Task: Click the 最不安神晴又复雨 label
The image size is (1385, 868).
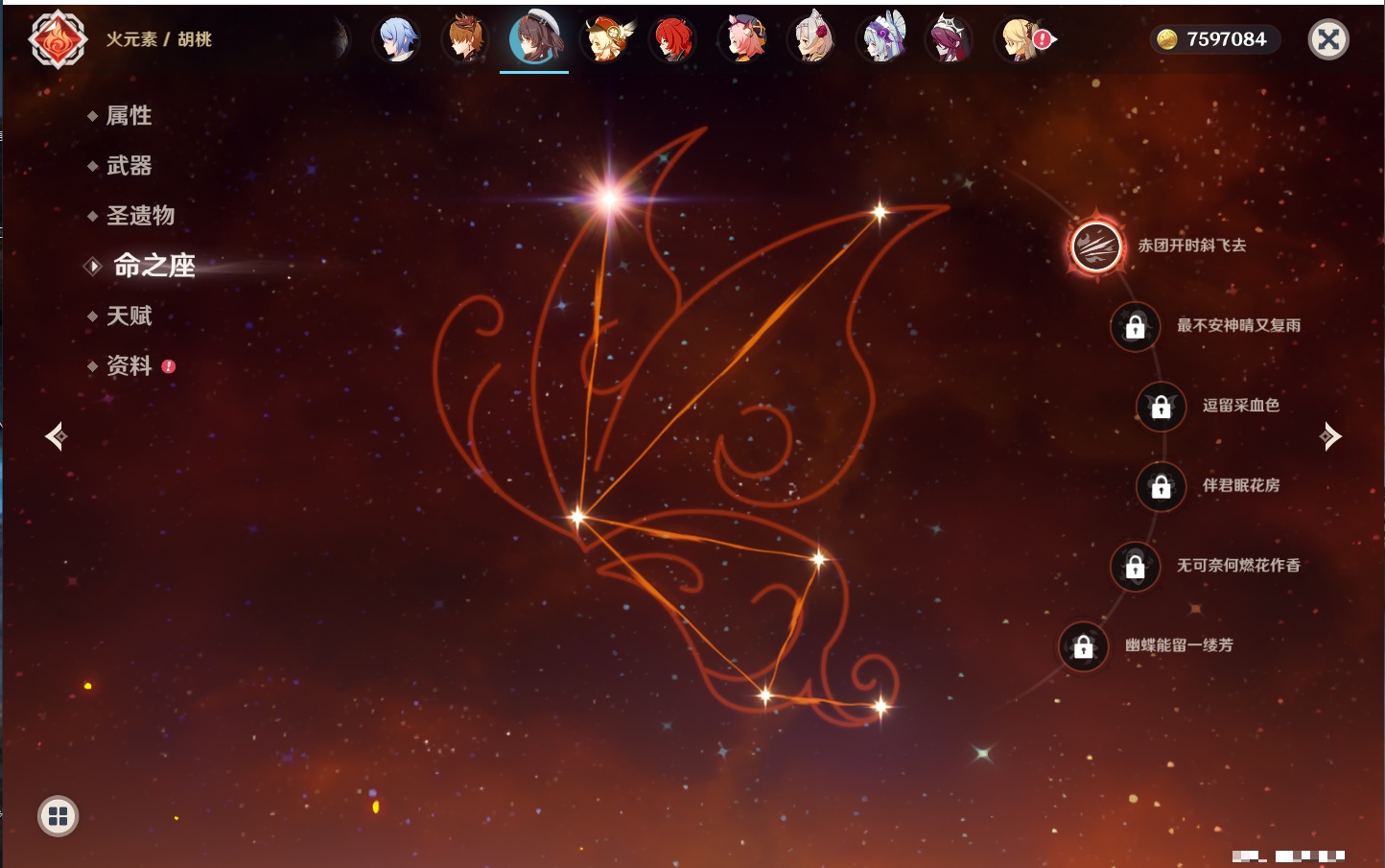Action: (x=1239, y=325)
